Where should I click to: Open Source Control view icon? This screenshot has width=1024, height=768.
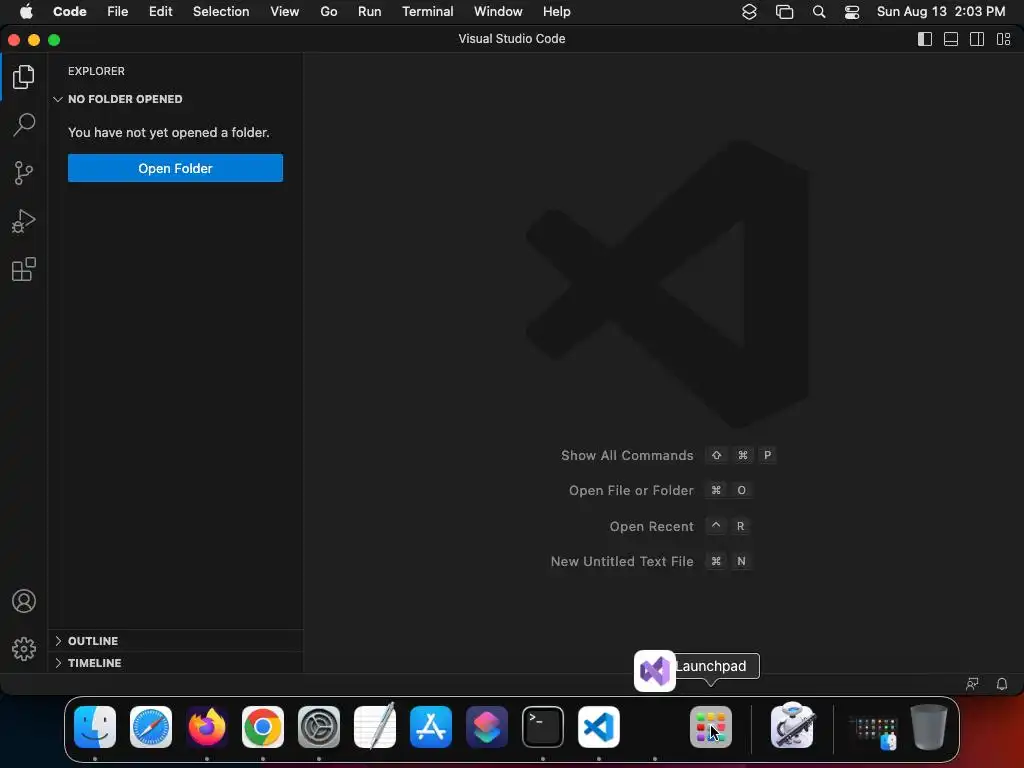click(x=24, y=173)
